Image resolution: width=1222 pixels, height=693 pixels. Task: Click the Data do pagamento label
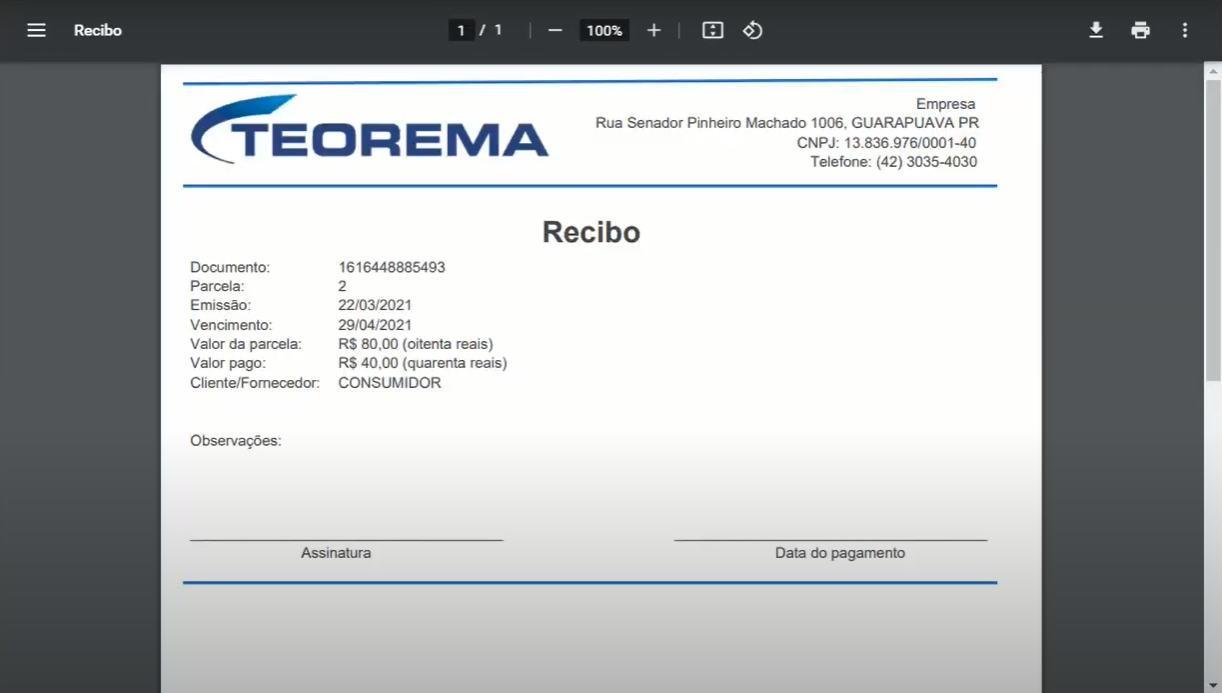(x=840, y=553)
